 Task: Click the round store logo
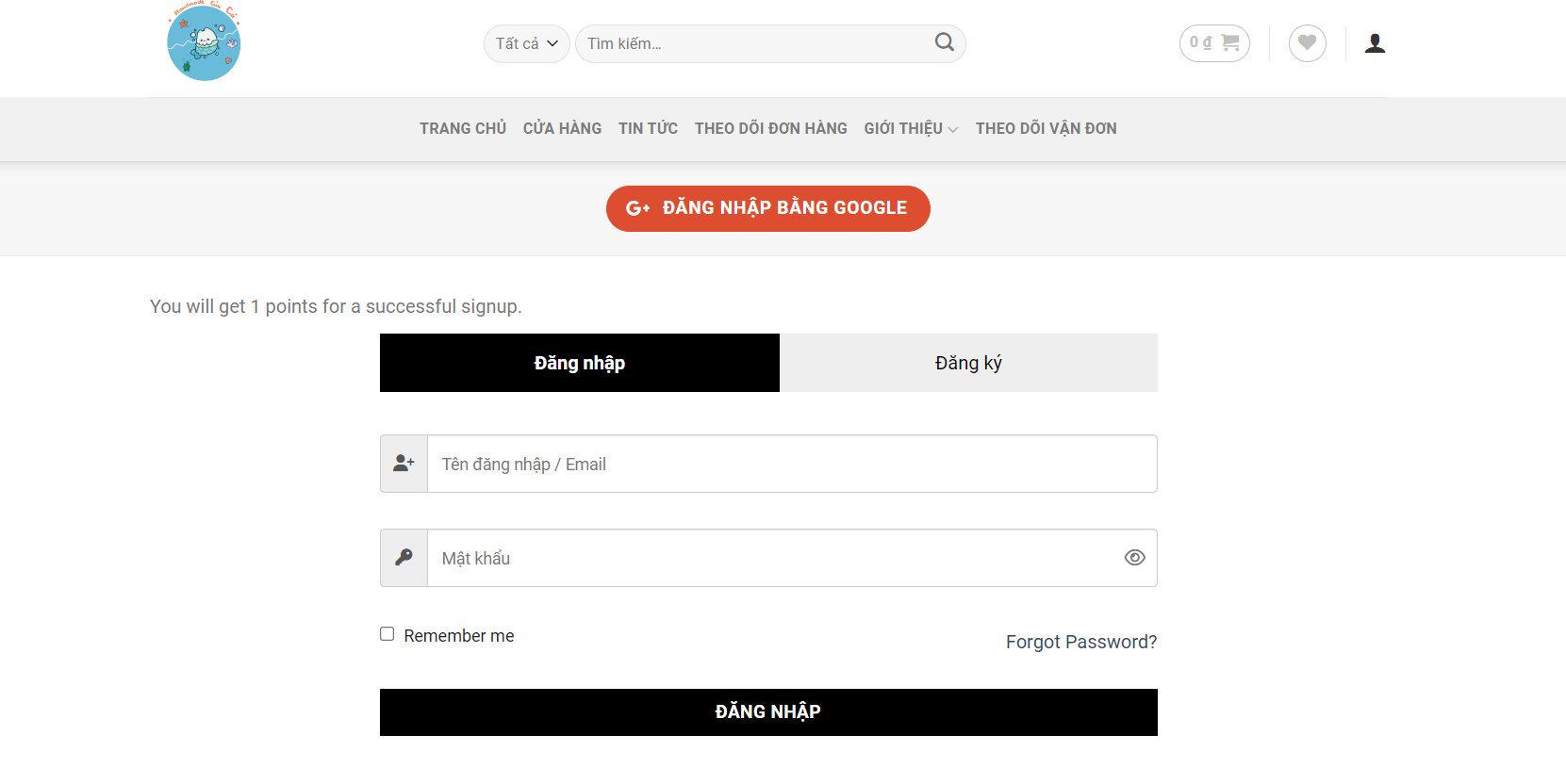204,41
